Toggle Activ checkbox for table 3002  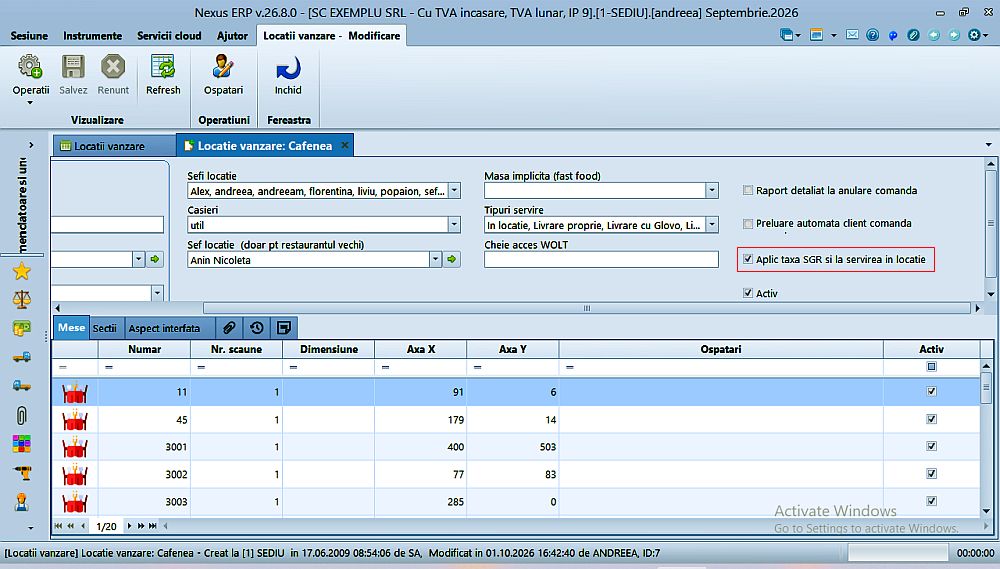pyautogui.click(x=931, y=473)
